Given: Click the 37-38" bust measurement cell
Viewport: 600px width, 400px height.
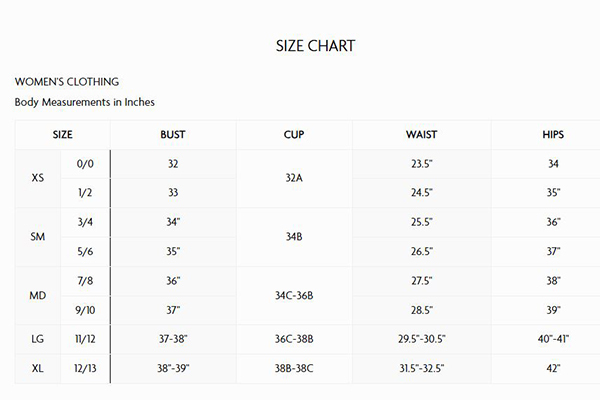Looking at the screenshot, I should click(173, 339).
